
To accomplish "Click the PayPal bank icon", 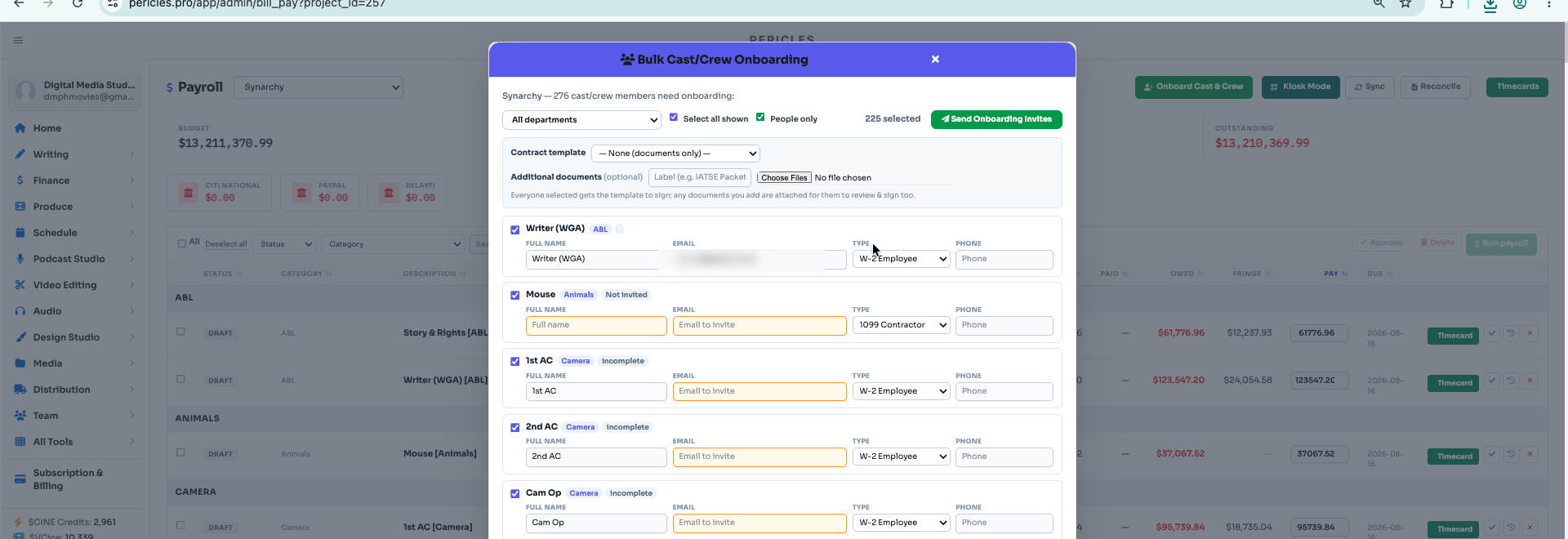I will click(x=302, y=193).
